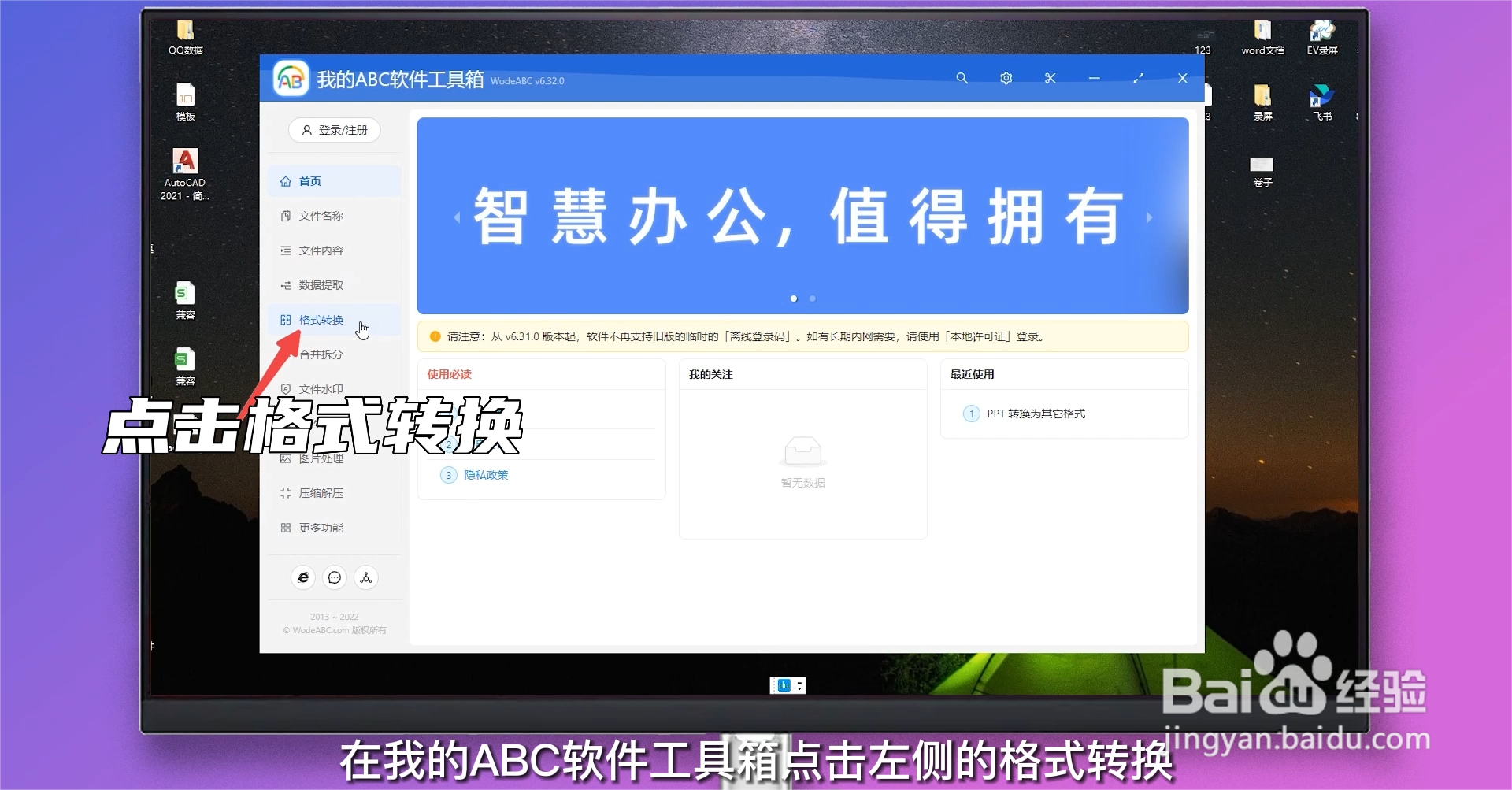Open 文件名称 in the sidebar
The height and width of the screenshot is (790, 1512).
(x=334, y=216)
